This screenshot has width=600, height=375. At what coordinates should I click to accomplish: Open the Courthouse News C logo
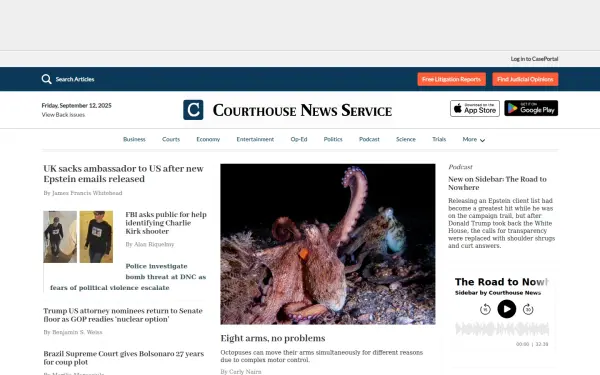coord(193,110)
